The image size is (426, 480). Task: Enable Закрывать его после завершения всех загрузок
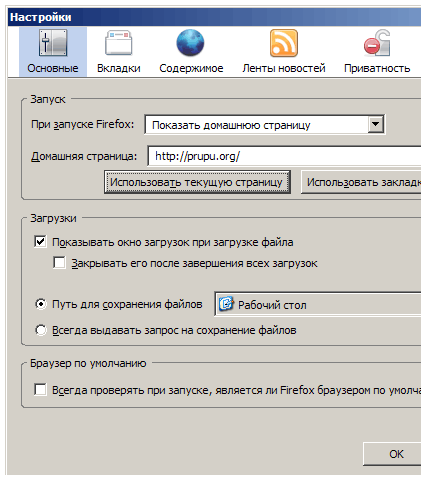pos(59,263)
